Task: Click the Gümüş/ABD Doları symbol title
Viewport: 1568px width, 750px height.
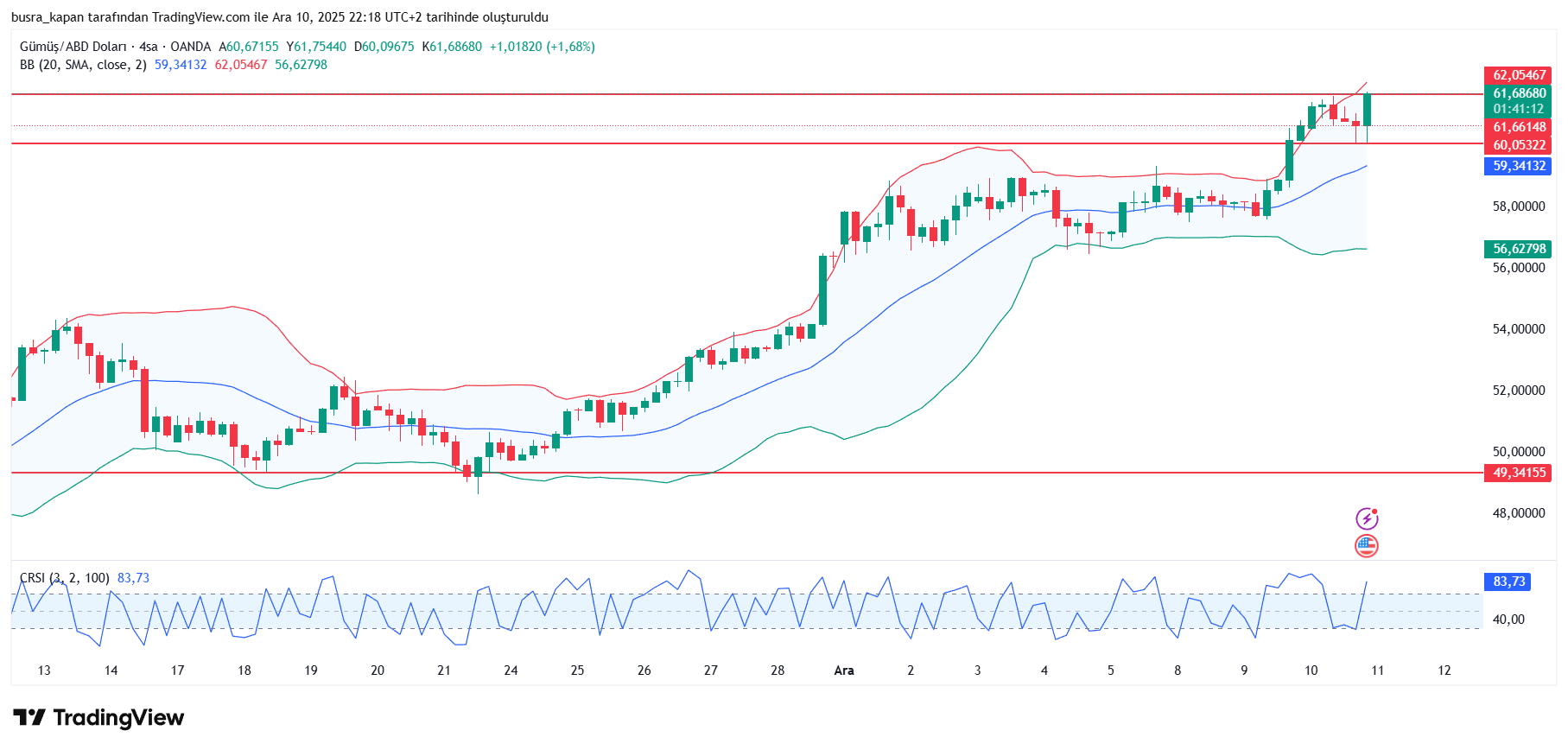Action: [x=73, y=47]
